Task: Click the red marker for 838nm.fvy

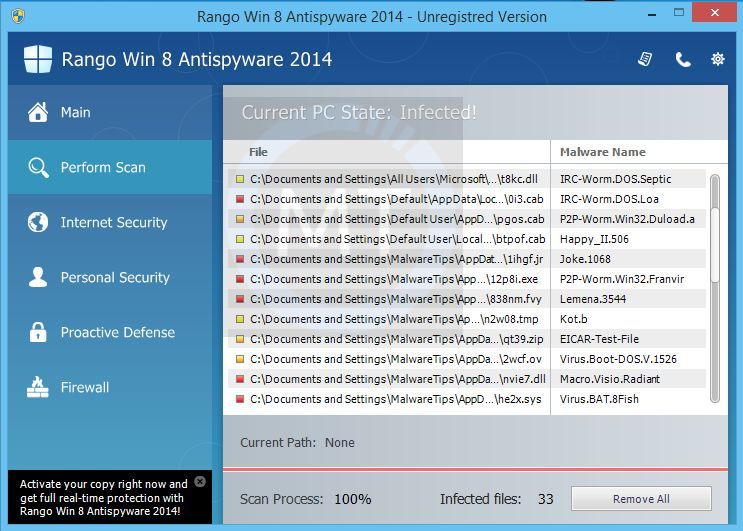Action: [x=240, y=299]
